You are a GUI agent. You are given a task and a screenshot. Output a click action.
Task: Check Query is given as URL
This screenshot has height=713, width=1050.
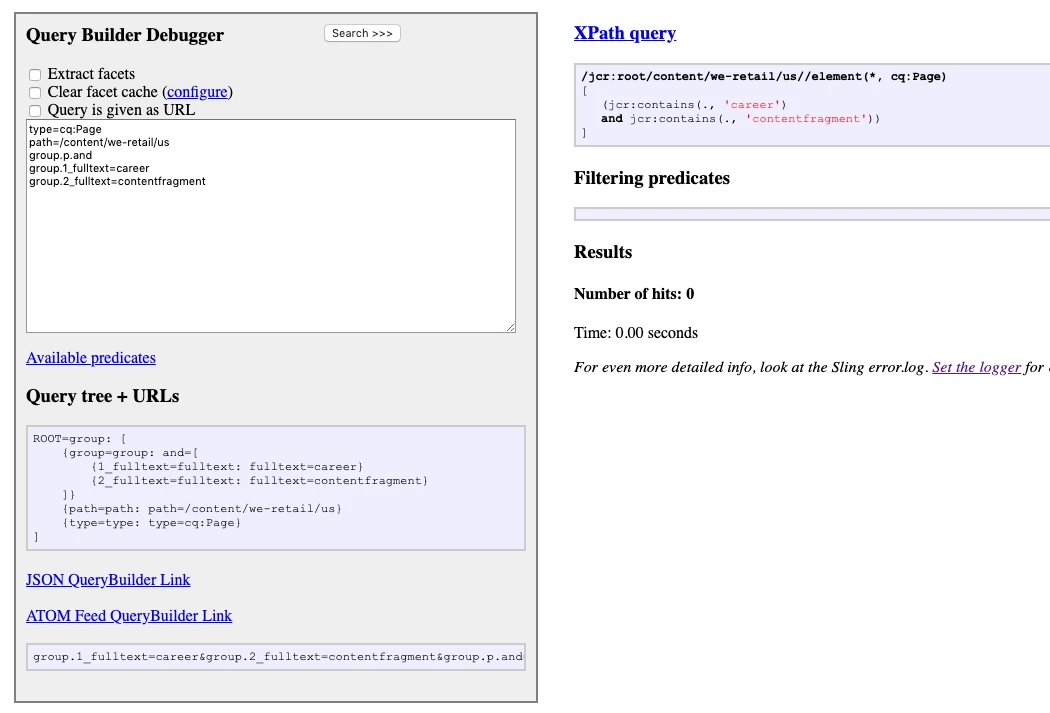tap(35, 110)
